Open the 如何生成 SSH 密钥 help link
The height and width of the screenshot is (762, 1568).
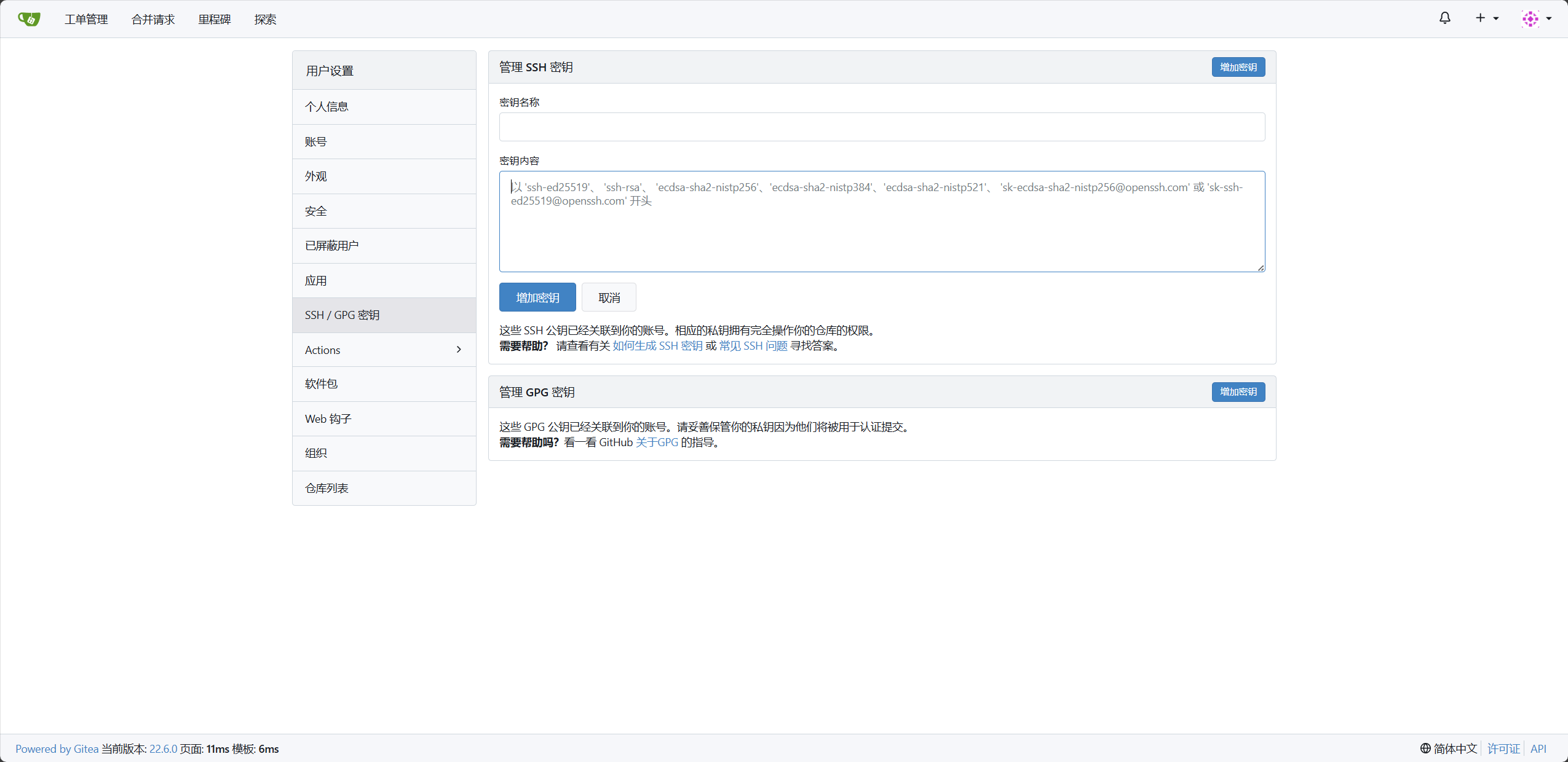[x=657, y=346]
